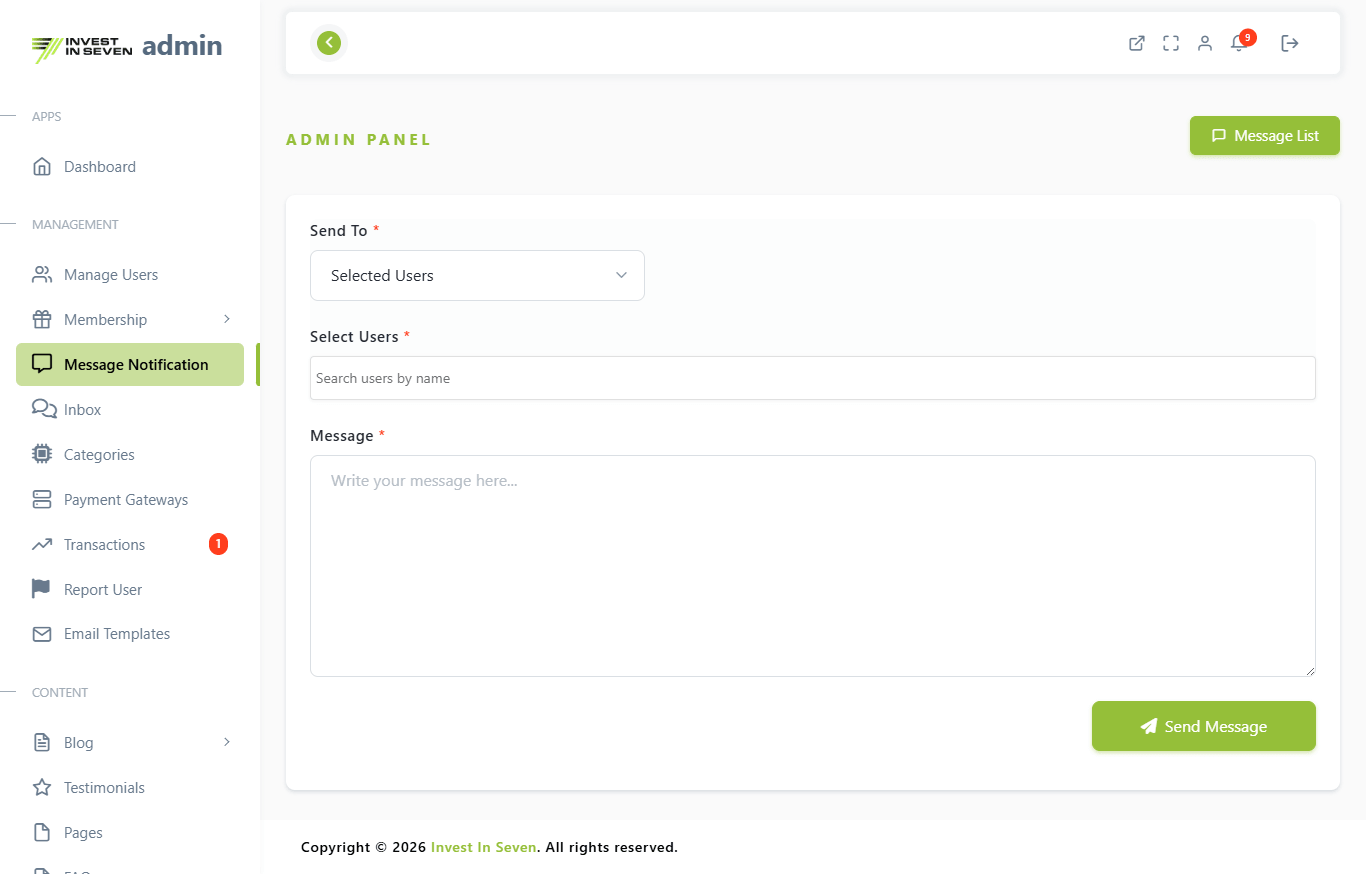Screen dimensions: 1366x874
Task: Click the logout icon in top bar
Action: point(1289,43)
